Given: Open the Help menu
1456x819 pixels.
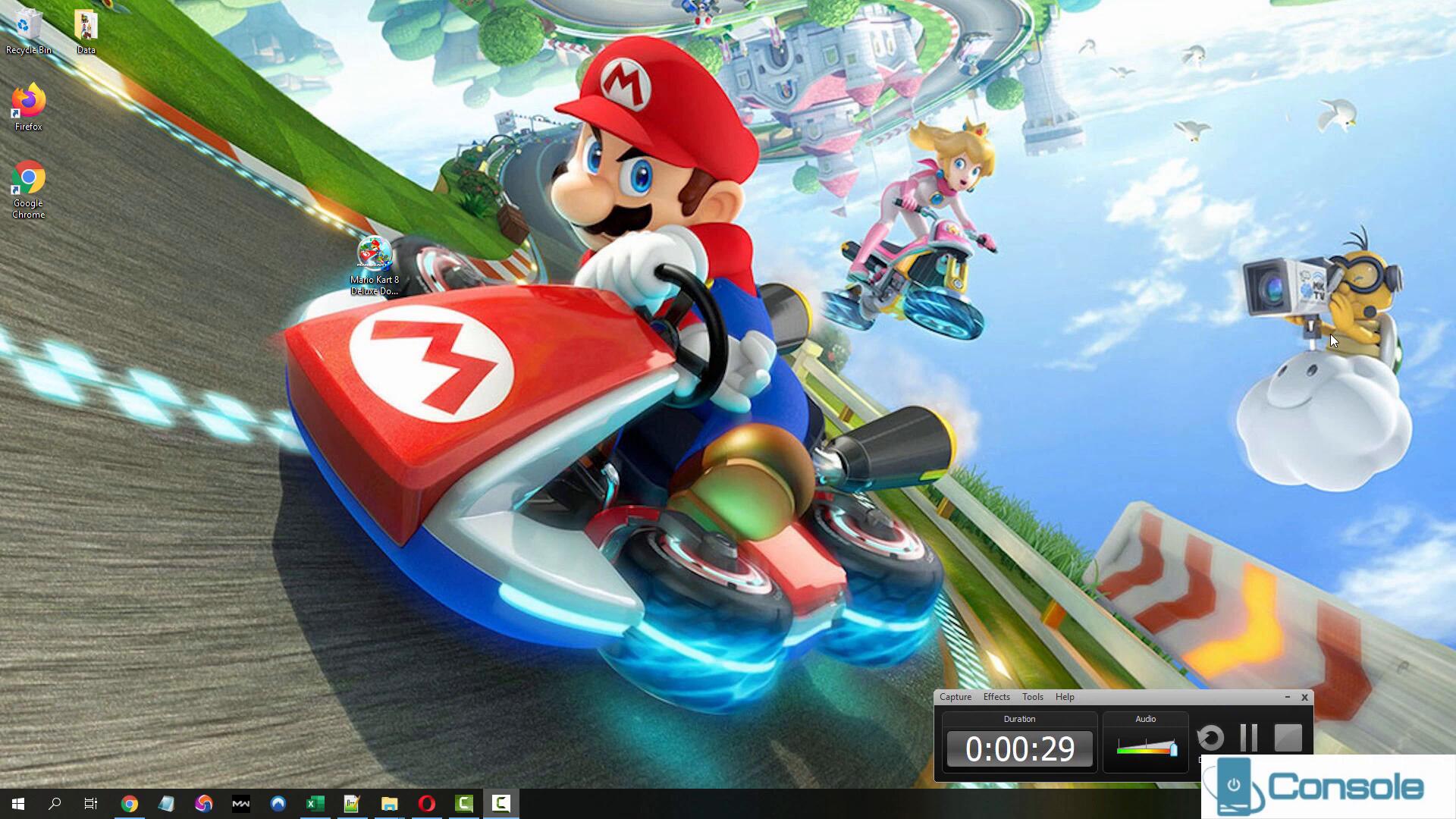Looking at the screenshot, I should click(x=1064, y=697).
